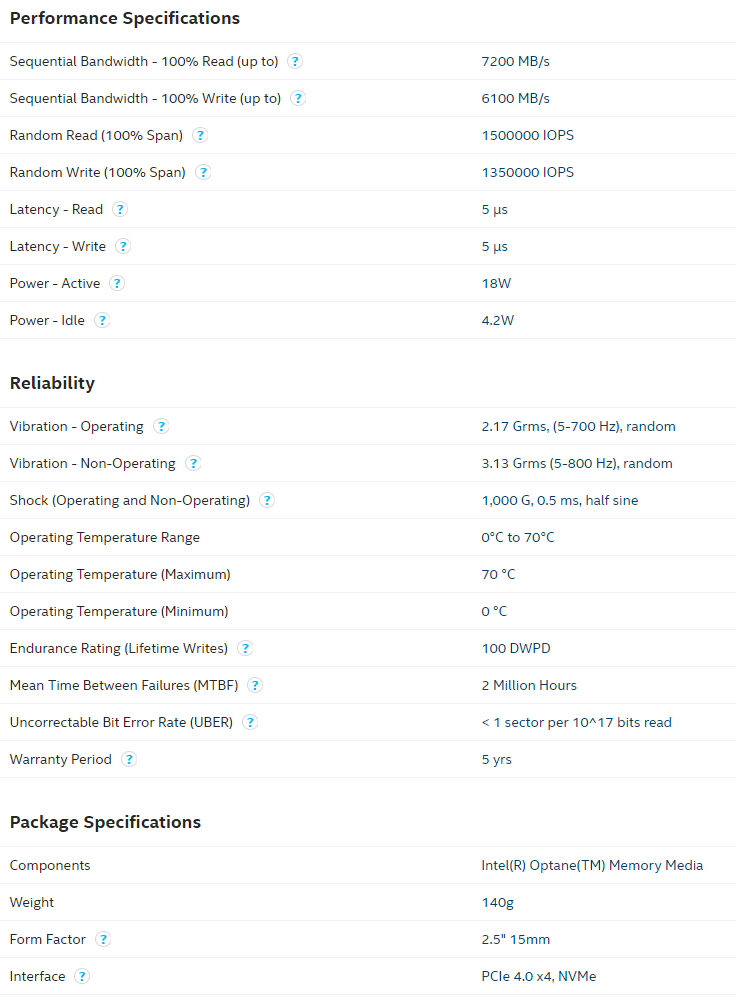Screen dimensions: 736x1002
Task: Click help icon next to Sequential Read Bandwidth
Action: tap(295, 61)
